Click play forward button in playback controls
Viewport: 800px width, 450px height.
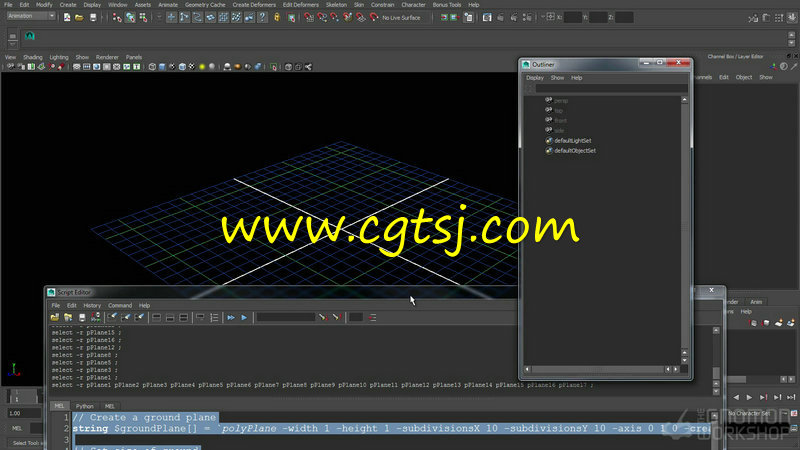pos(749,397)
